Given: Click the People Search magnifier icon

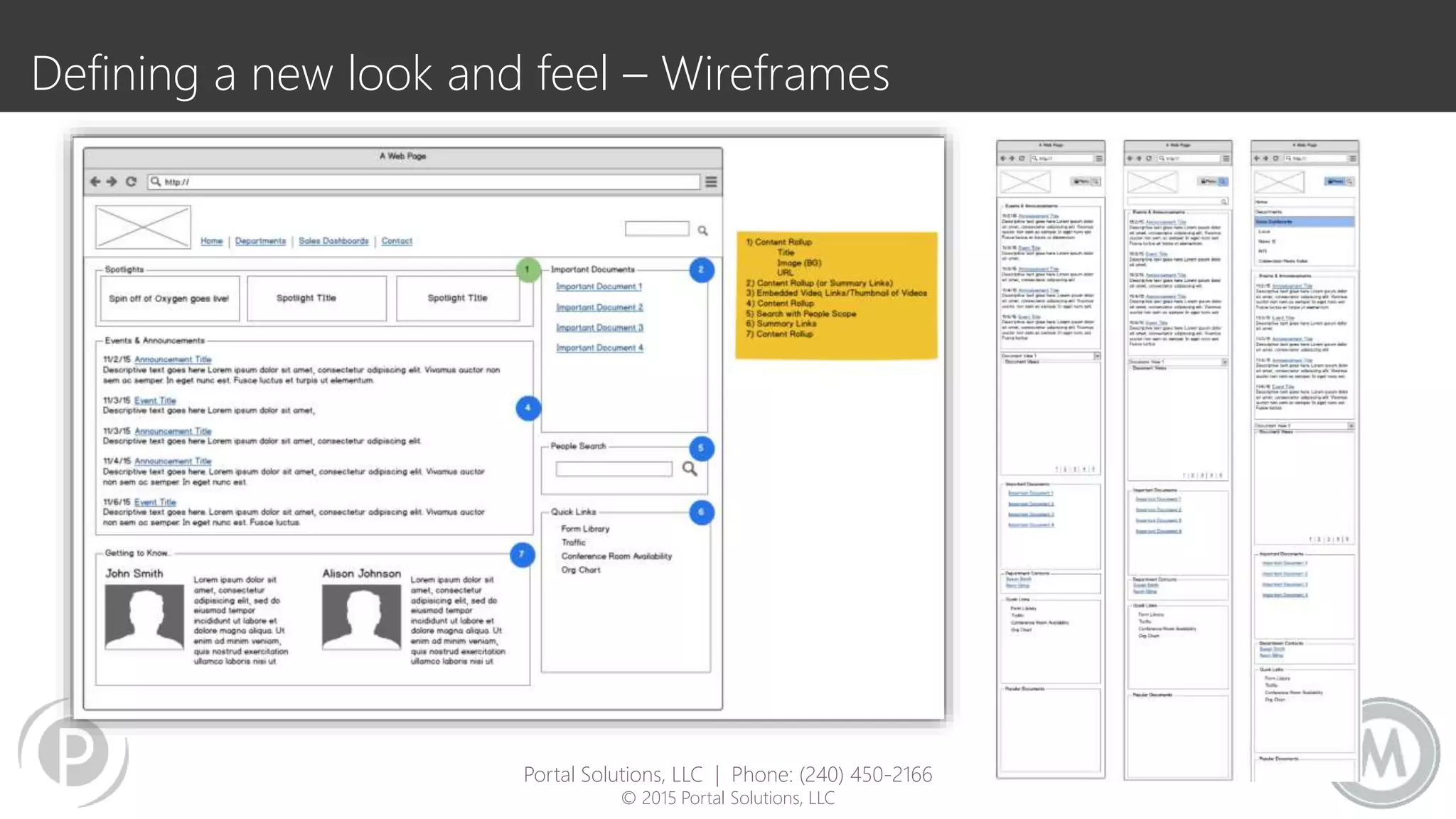Looking at the screenshot, I should coord(690,469).
